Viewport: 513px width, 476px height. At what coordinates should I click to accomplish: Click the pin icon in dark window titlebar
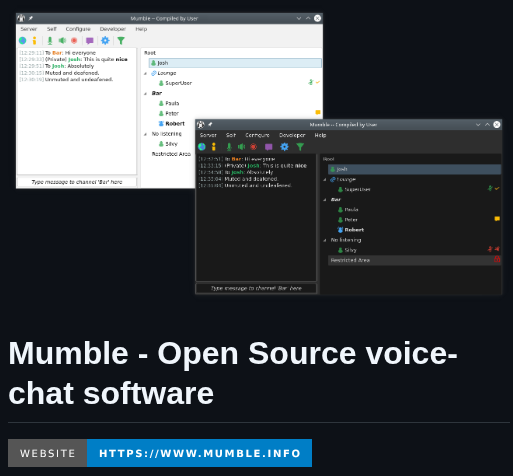pyautogui.click(x=210, y=124)
